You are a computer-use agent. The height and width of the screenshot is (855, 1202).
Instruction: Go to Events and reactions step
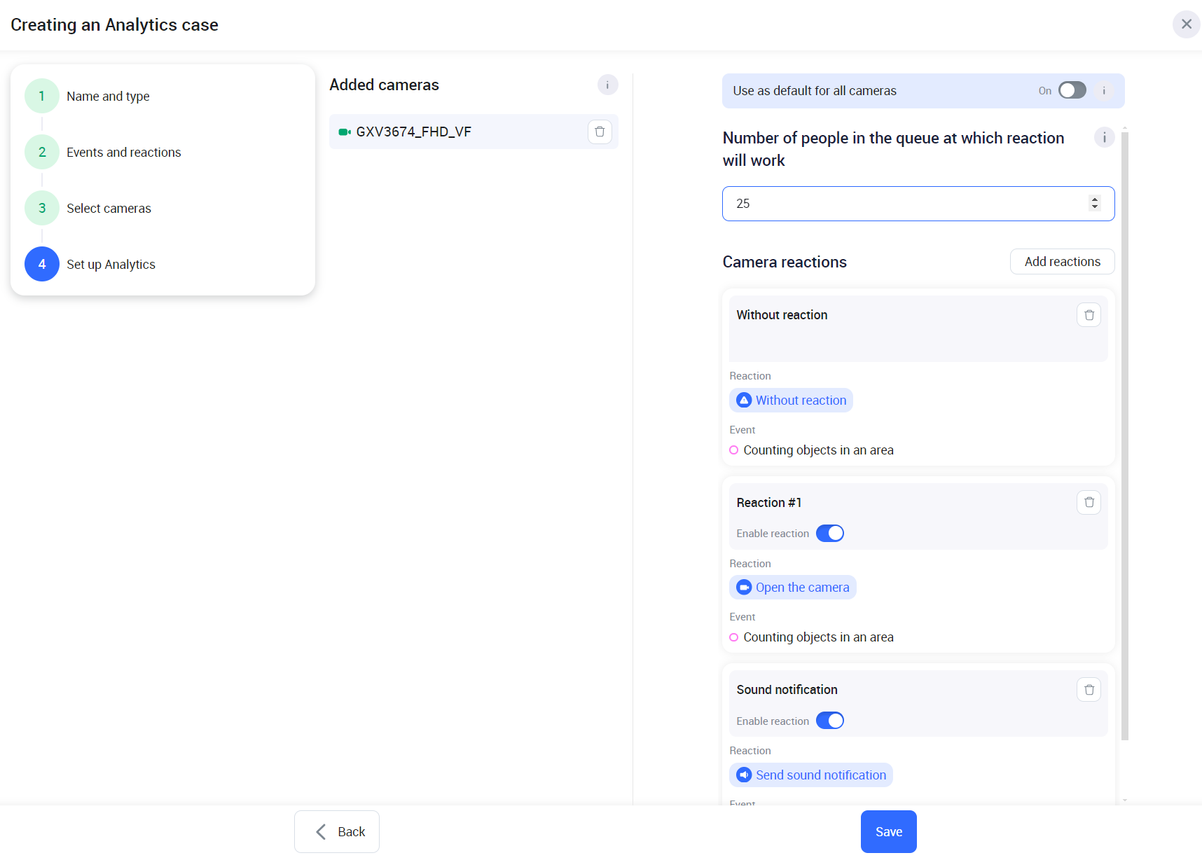123,153
